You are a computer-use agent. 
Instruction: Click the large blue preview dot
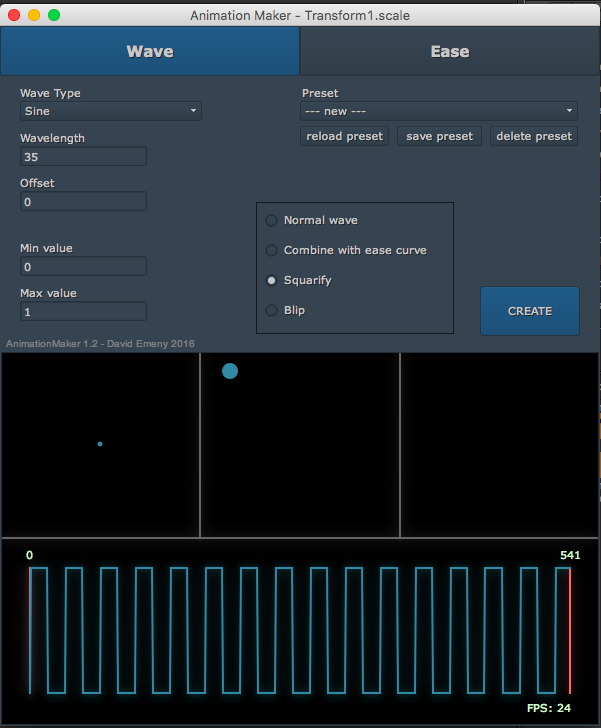point(230,371)
